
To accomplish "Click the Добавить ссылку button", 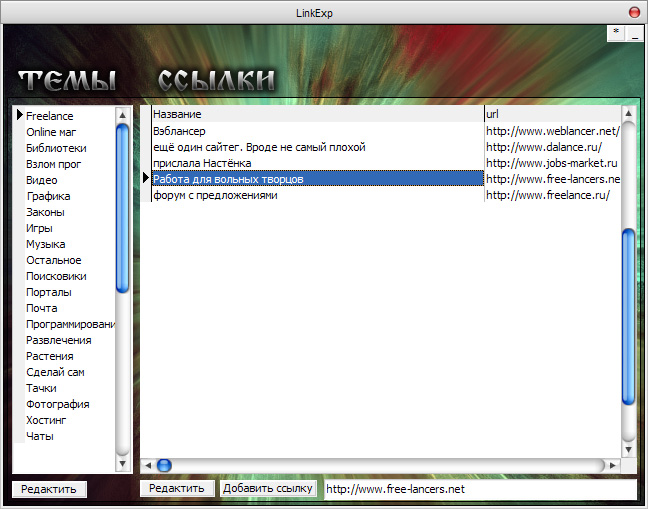I will tap(268, 488).
